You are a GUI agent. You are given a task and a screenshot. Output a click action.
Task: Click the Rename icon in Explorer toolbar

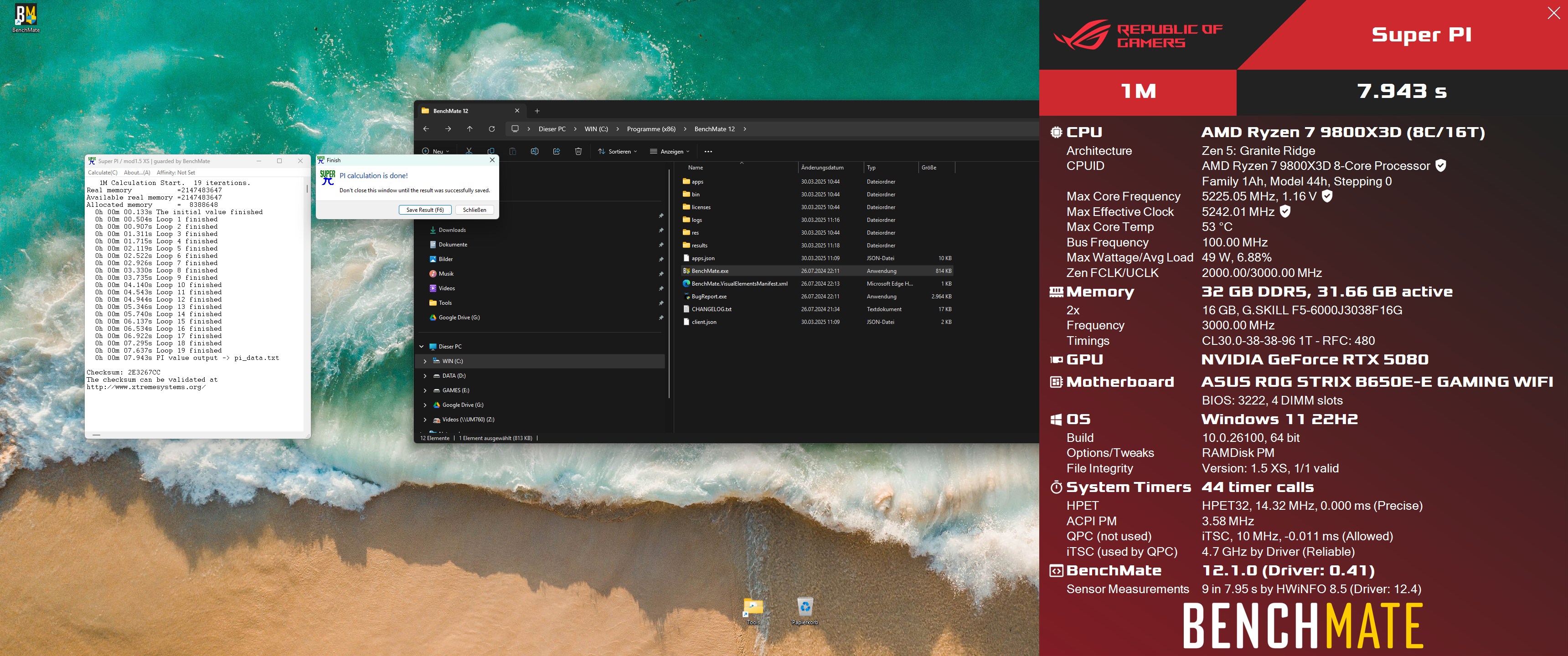coord(534,151)
